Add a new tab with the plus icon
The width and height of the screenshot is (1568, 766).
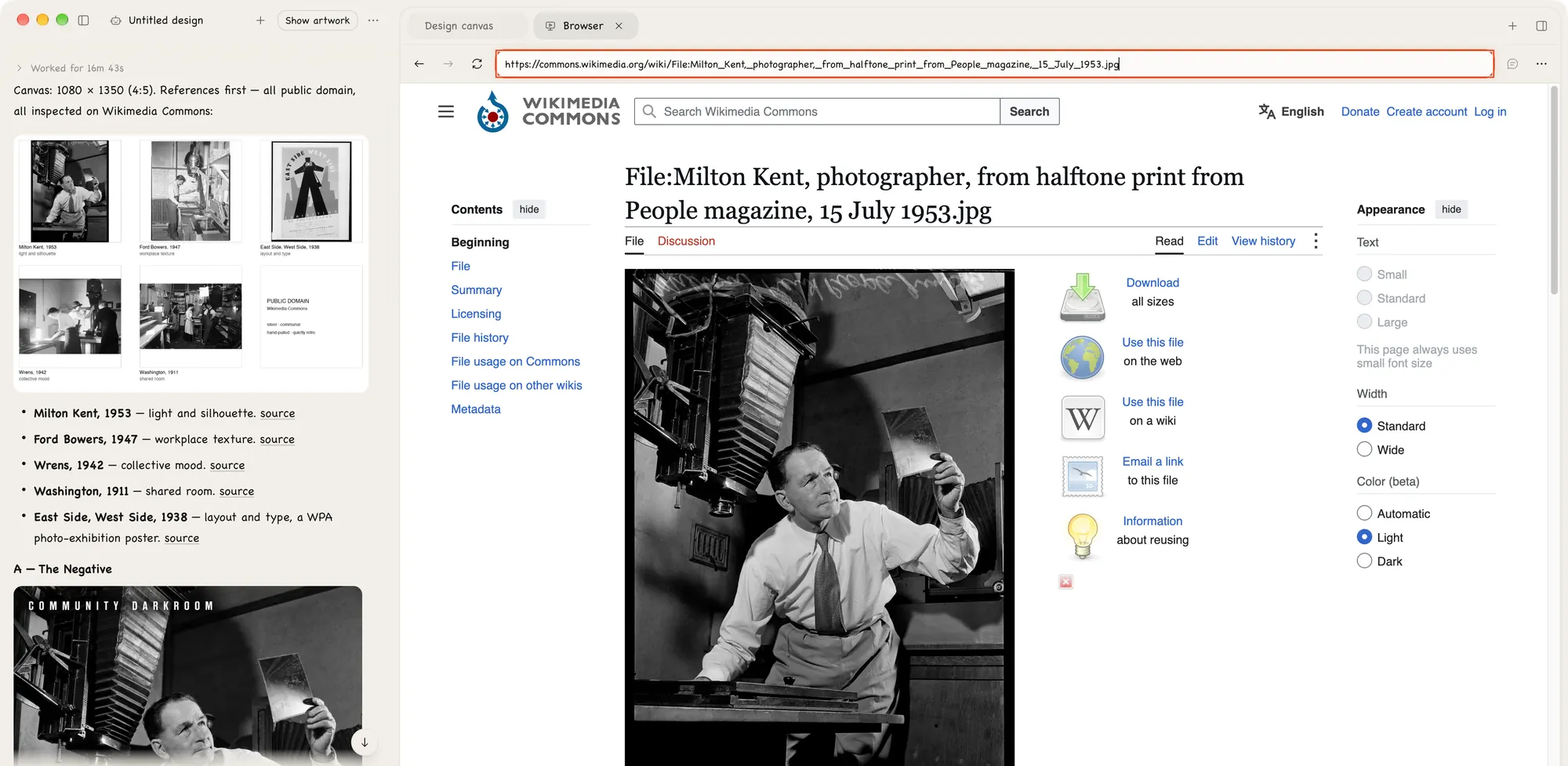(1512, 26)
